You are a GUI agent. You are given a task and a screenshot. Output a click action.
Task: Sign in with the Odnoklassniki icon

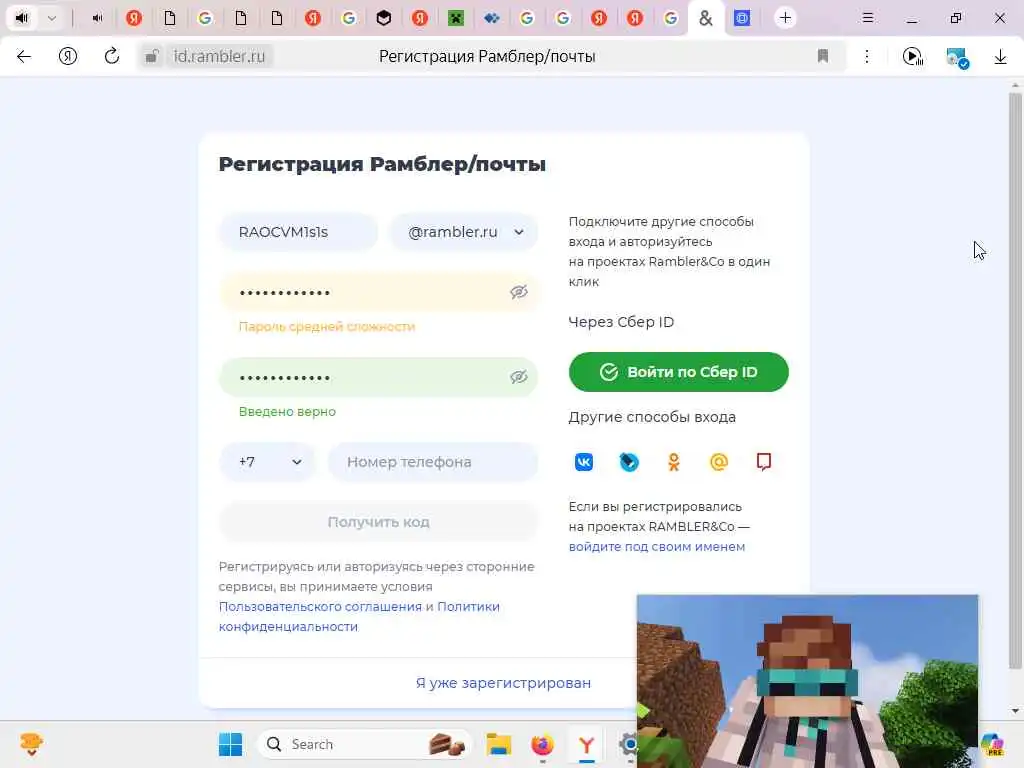[673, 462]
